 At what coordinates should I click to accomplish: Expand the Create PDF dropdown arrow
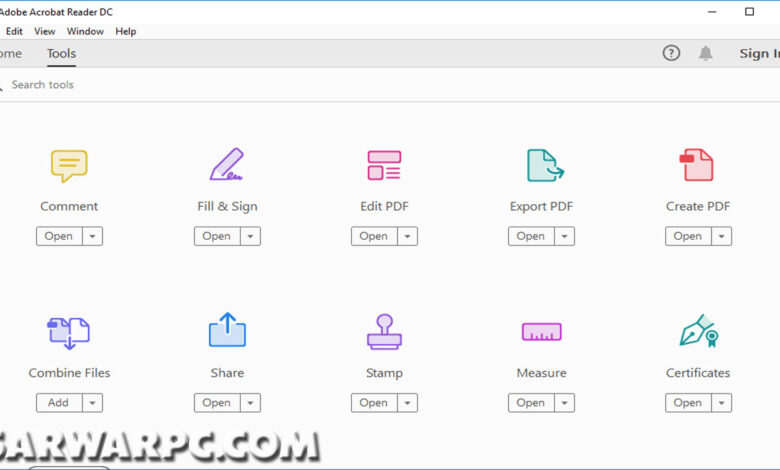point(722,236)
